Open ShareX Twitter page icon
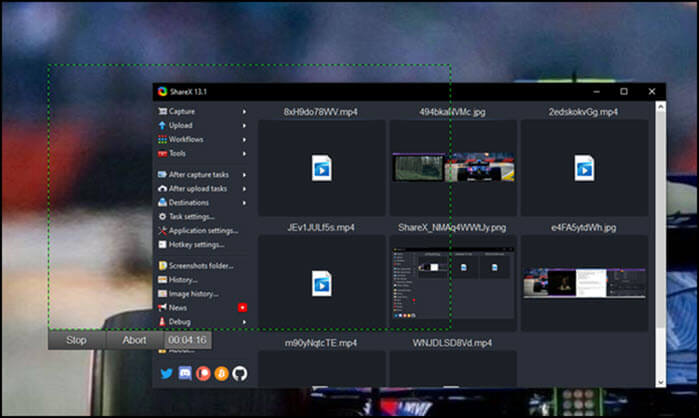Image resolution: width=699 pixels, height=418 pixels. (x=167, y=373)
